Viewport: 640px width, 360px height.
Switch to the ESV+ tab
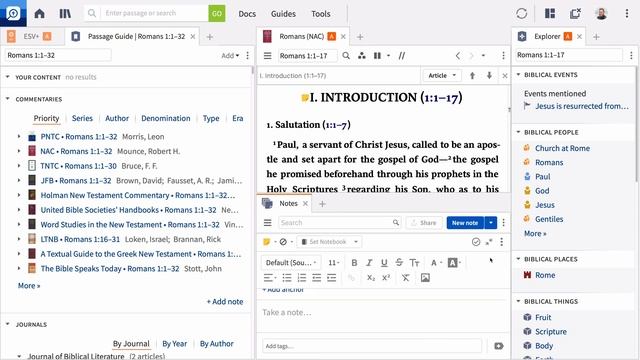pyautogui.click(x=31, y=36)
